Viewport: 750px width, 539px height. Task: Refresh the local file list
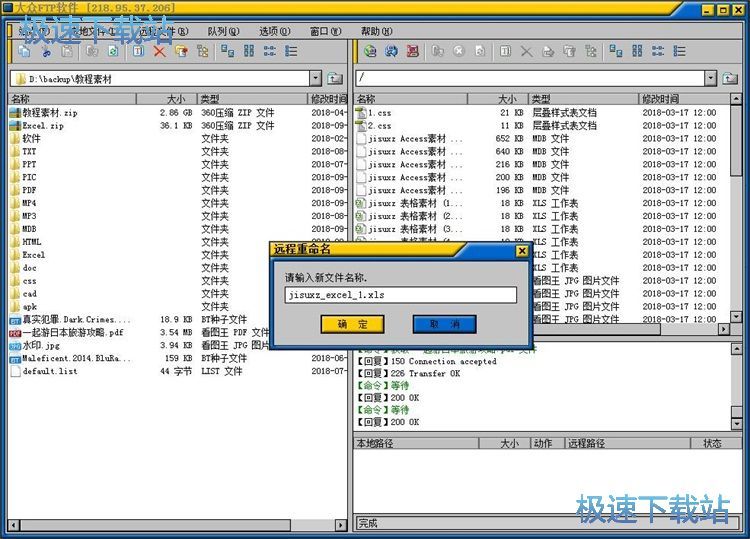[x=113, y=51]
